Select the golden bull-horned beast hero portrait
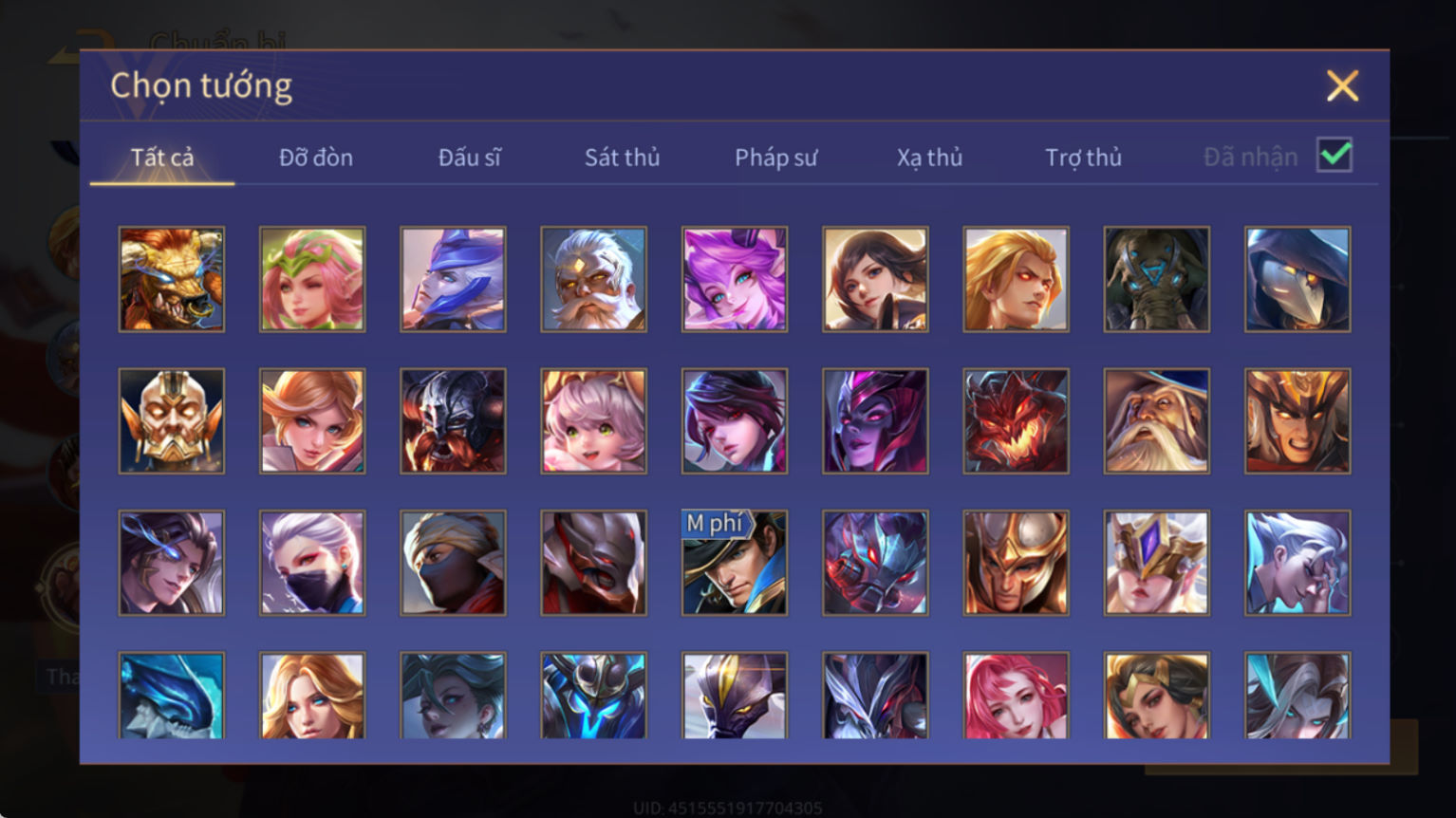The height and width of the screenshot is (818, 1456). click(x=172, y=279)
